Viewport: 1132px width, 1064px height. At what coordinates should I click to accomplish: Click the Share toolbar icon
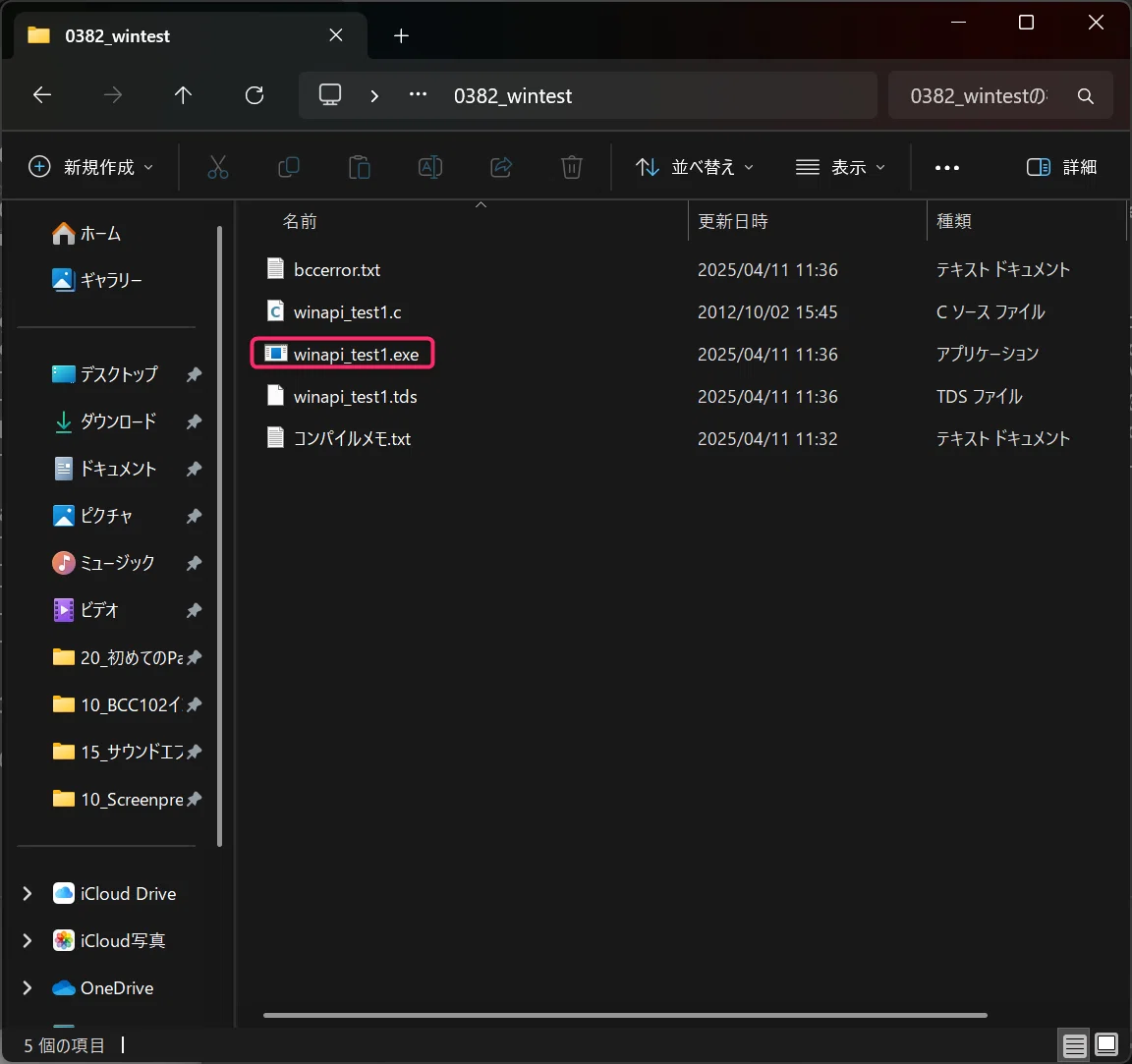pyautogui.click(x=501, y=167)
